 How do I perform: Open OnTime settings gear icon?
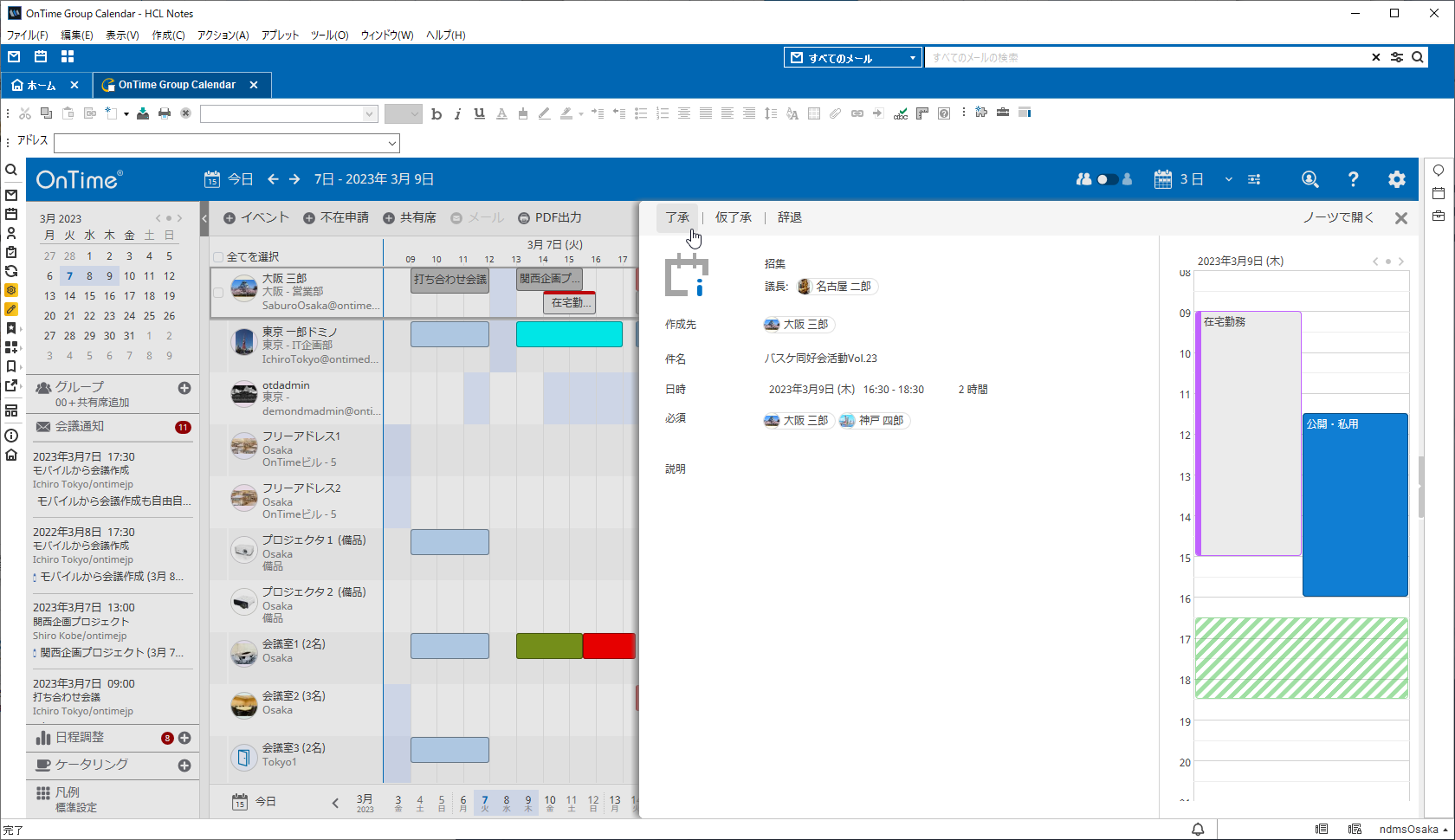coord(1397,179)
